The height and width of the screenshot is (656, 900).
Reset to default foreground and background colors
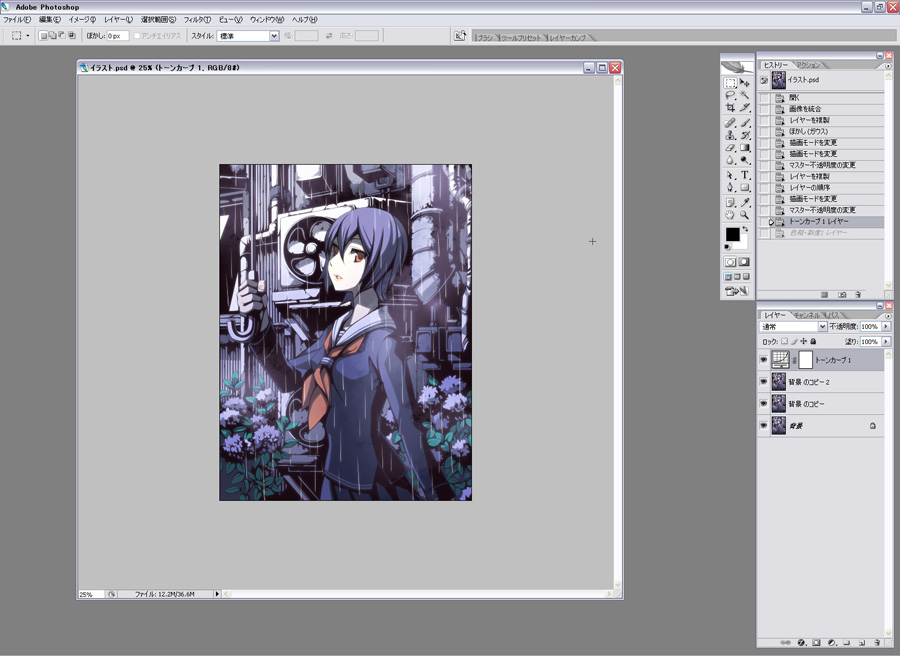click(x=727, y=247)
